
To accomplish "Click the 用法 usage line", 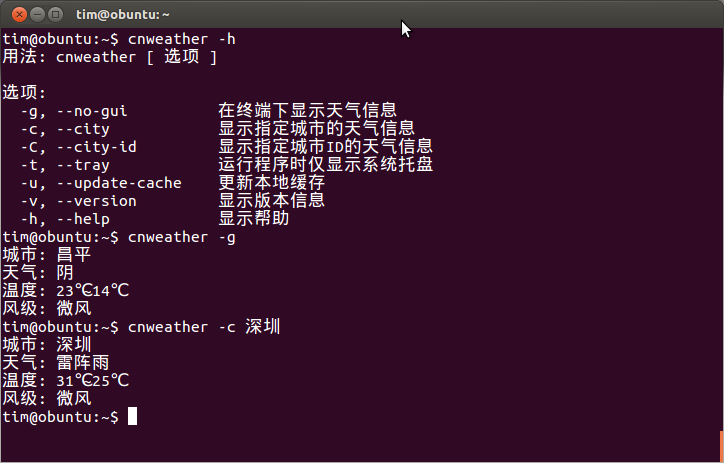I will pyautogui.click(x=109, y=57).
